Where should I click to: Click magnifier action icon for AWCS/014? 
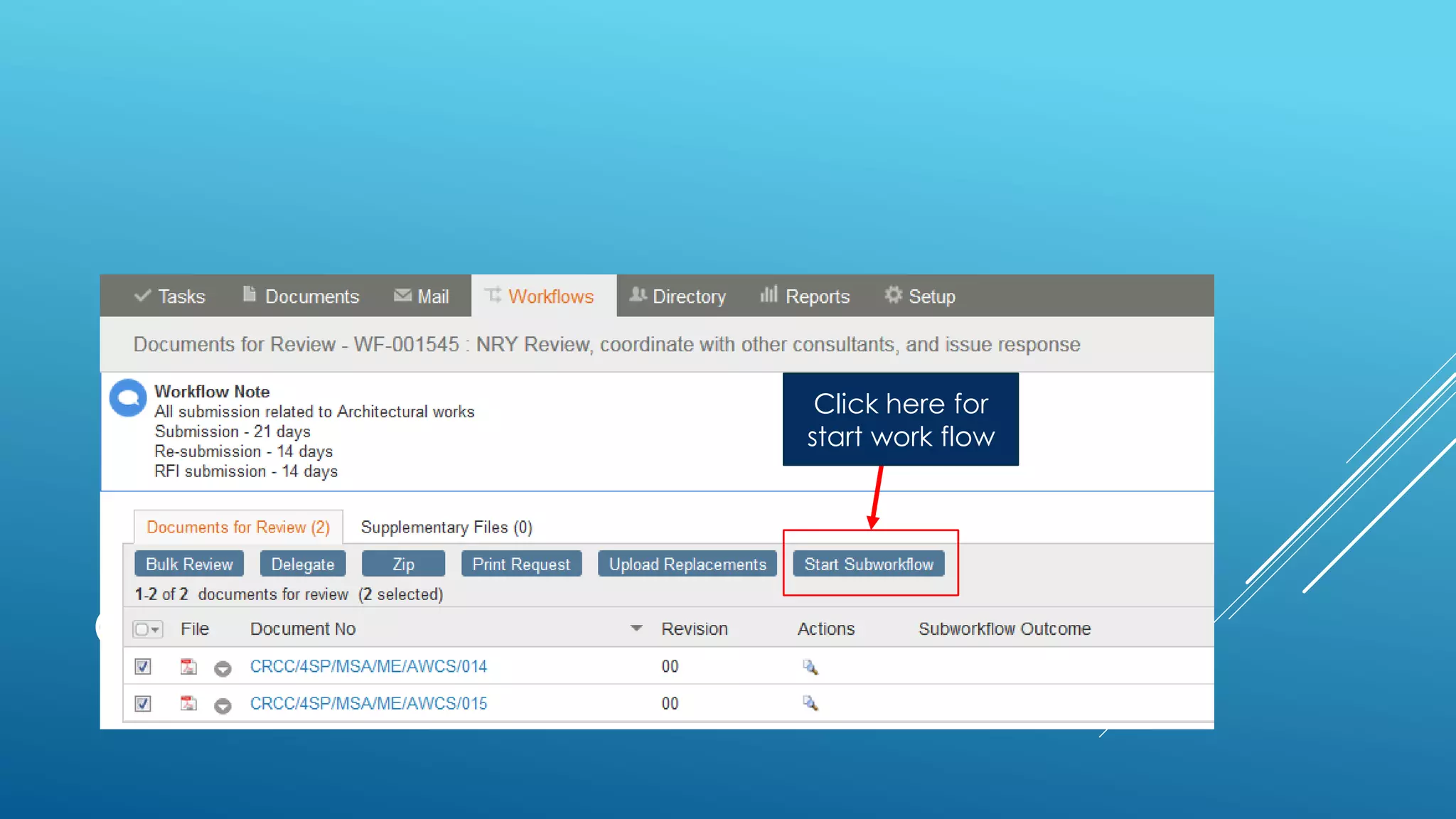810,667
